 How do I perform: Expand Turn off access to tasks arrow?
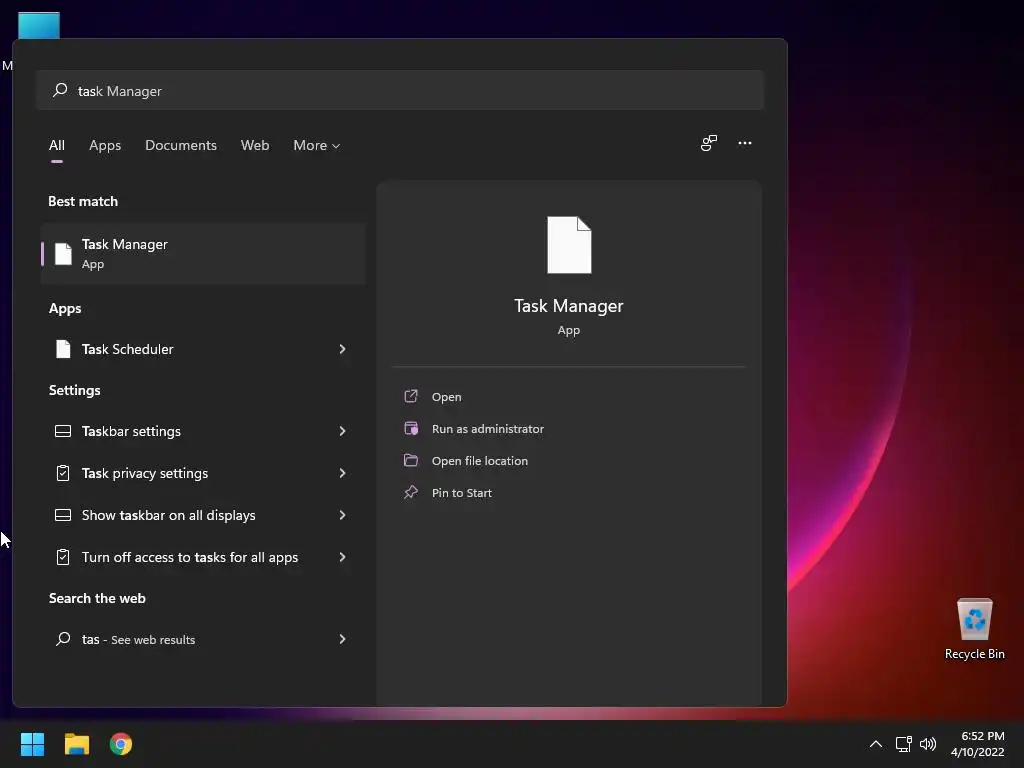coord(342,557)
